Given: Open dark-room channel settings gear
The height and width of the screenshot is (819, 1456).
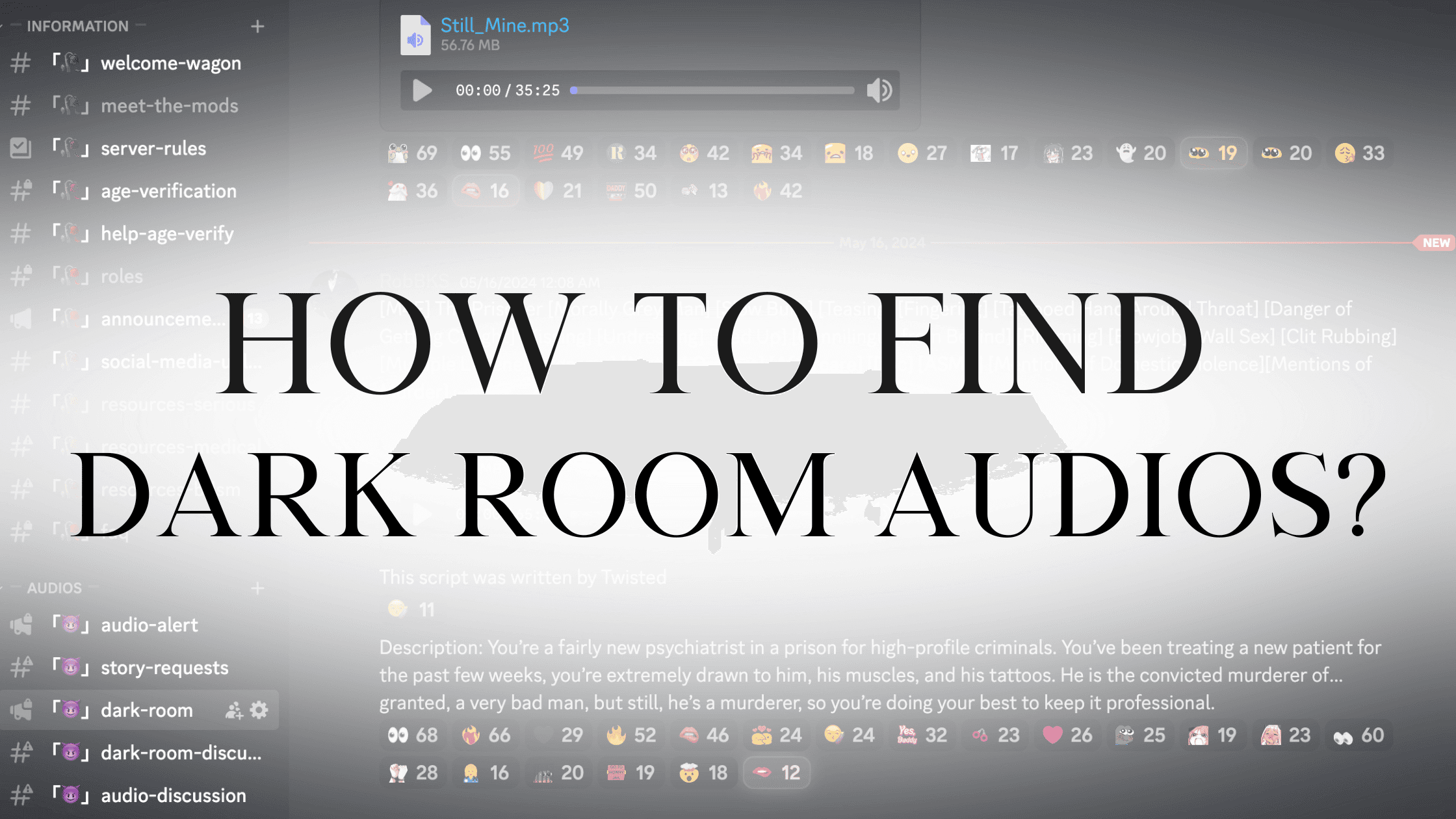Looking at the screenshot, I should [259, 710].
